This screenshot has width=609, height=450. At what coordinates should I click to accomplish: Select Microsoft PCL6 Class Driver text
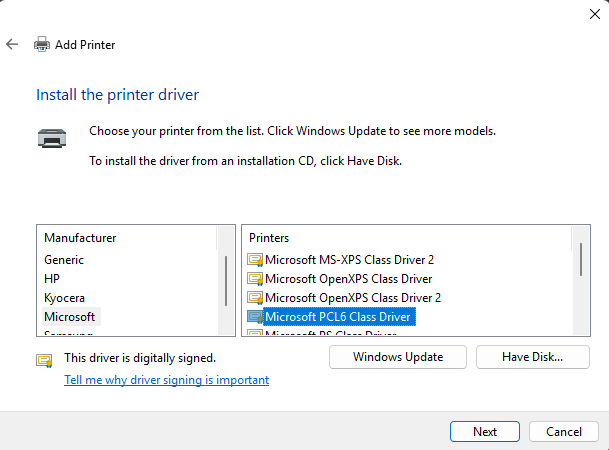point(338,317)
